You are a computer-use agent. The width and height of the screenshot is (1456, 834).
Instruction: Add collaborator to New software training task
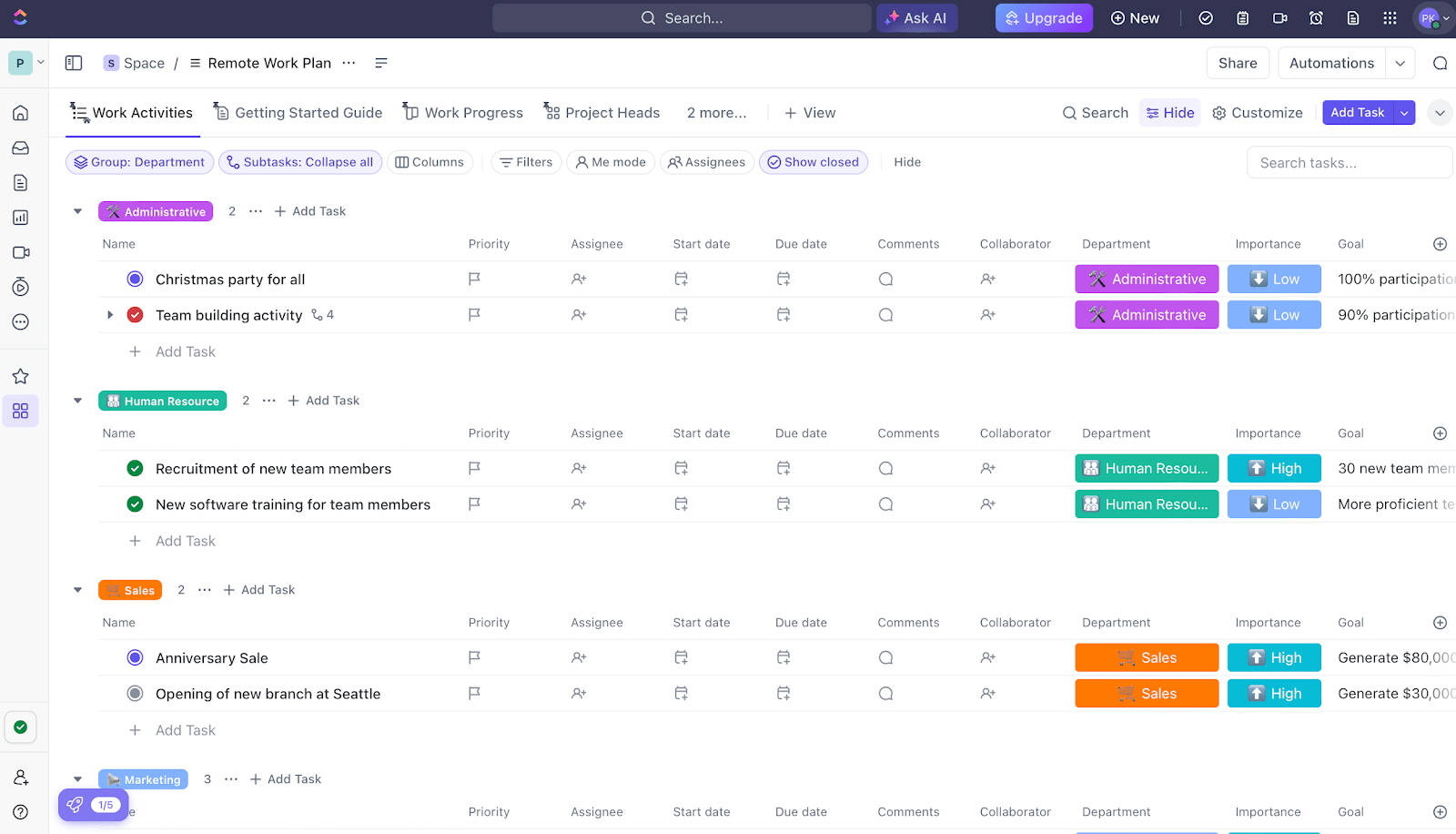pyautogui.click(x=988, y=504)
